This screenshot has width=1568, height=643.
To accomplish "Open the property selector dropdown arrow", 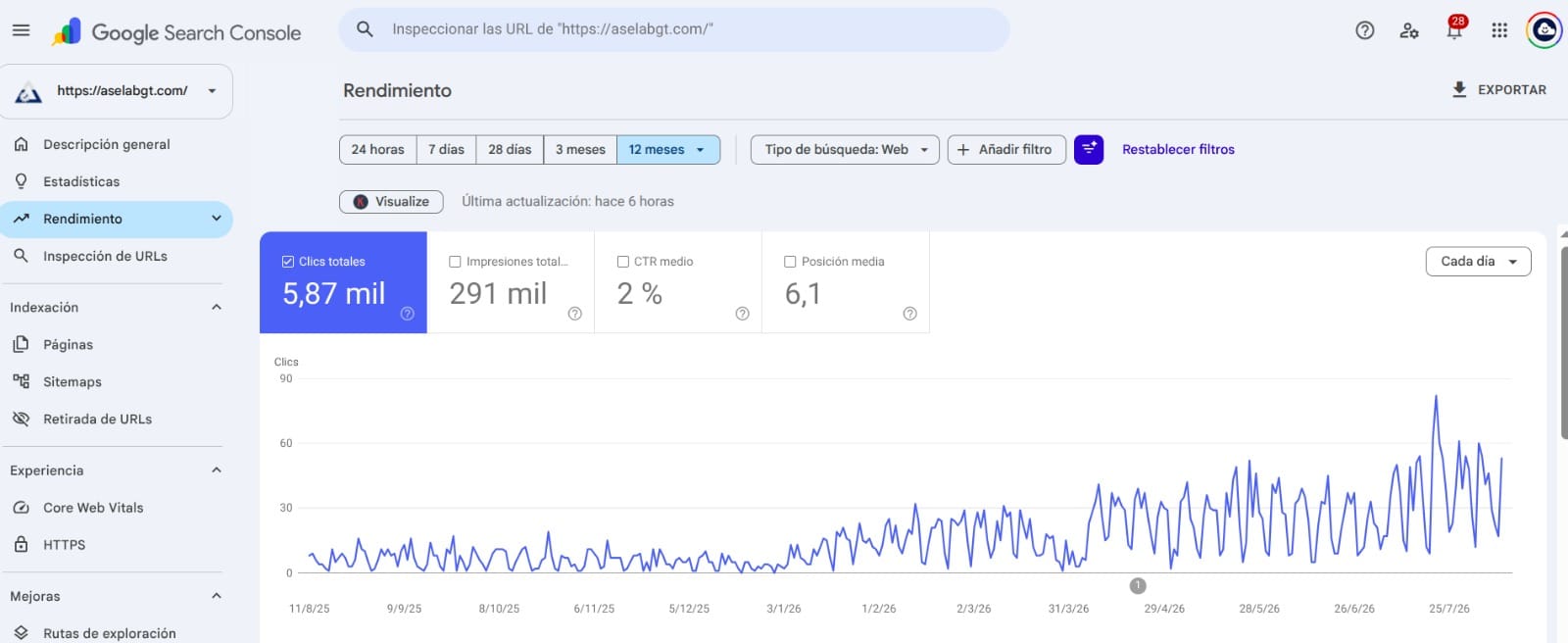I will (x=212, y=91).
